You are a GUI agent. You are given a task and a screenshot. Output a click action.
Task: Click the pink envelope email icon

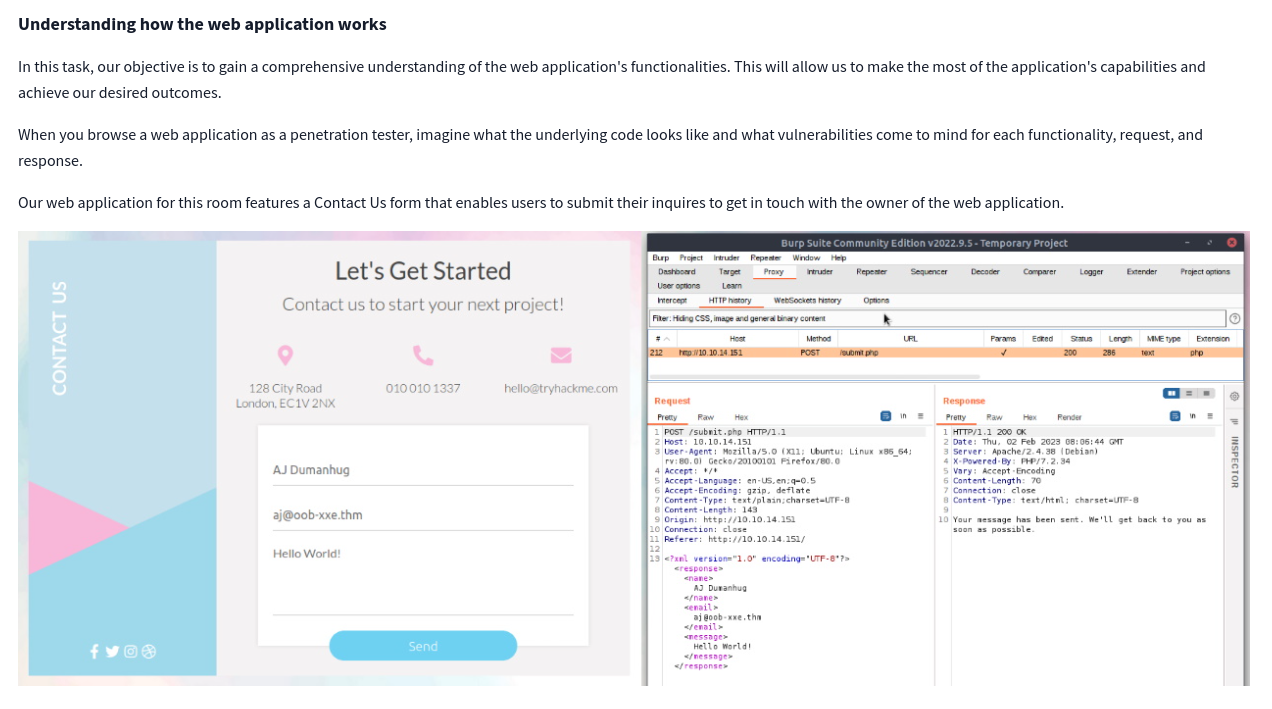561,355
